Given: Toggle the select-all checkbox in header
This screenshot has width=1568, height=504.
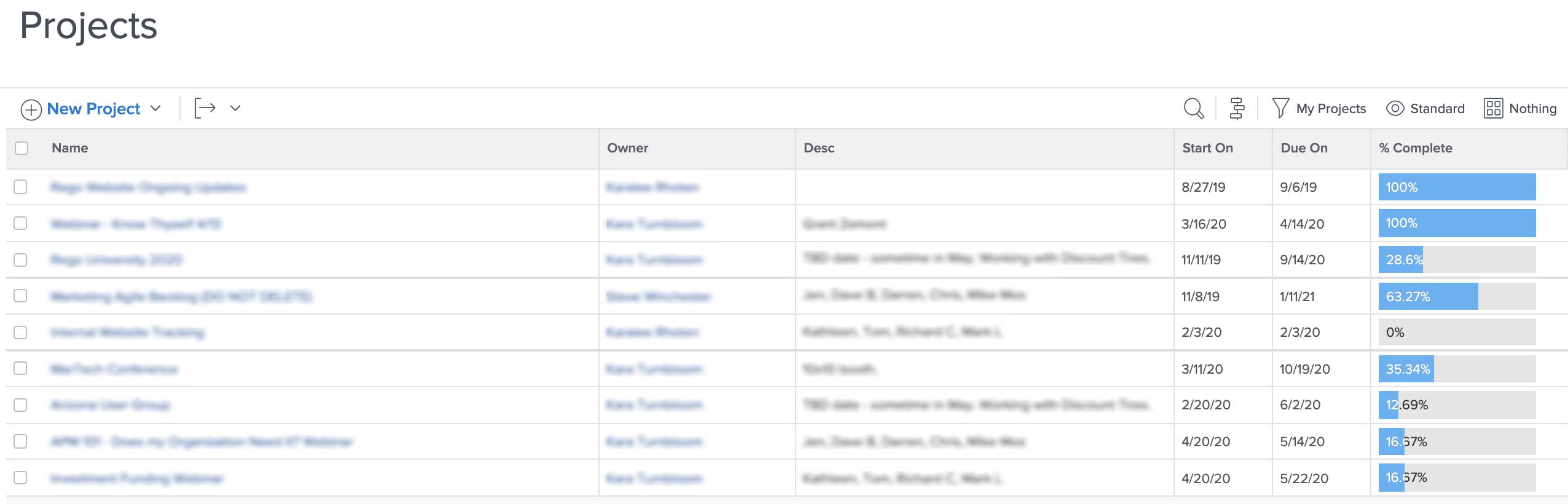Looking at the screenshot, I should point(22,148).
